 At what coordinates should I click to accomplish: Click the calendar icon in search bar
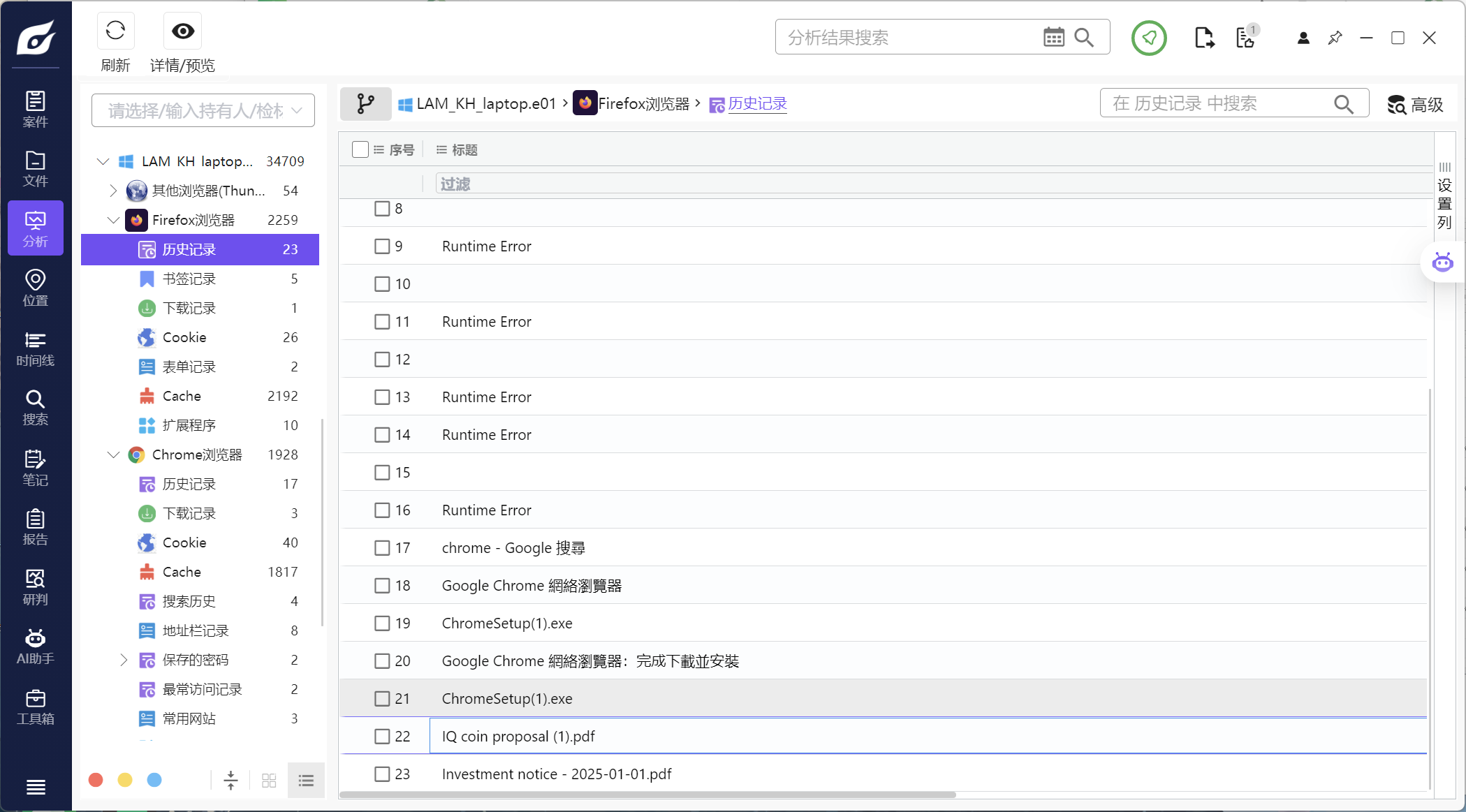1053,37
